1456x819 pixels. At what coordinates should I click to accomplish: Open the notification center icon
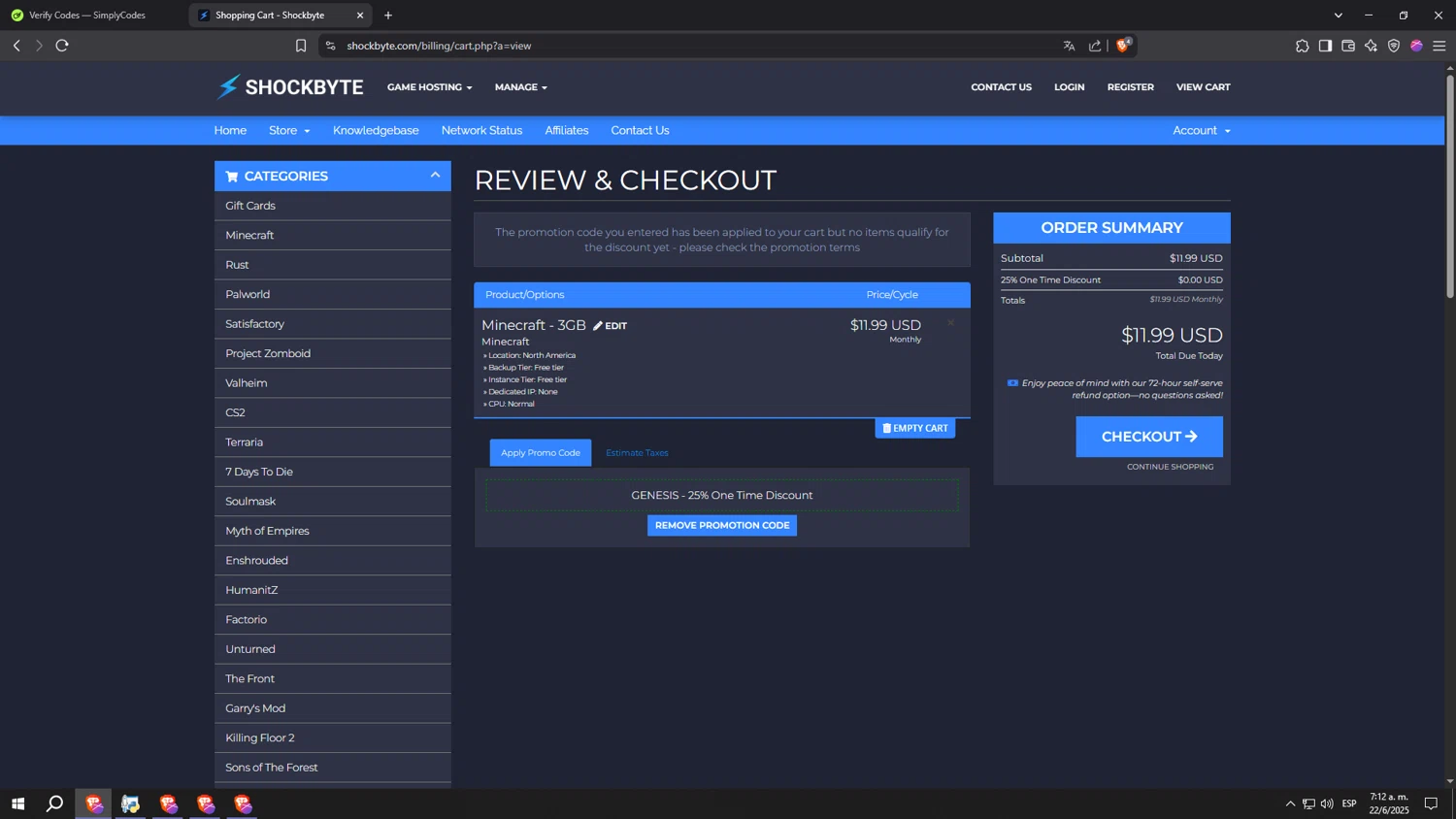pos(1431,803)
